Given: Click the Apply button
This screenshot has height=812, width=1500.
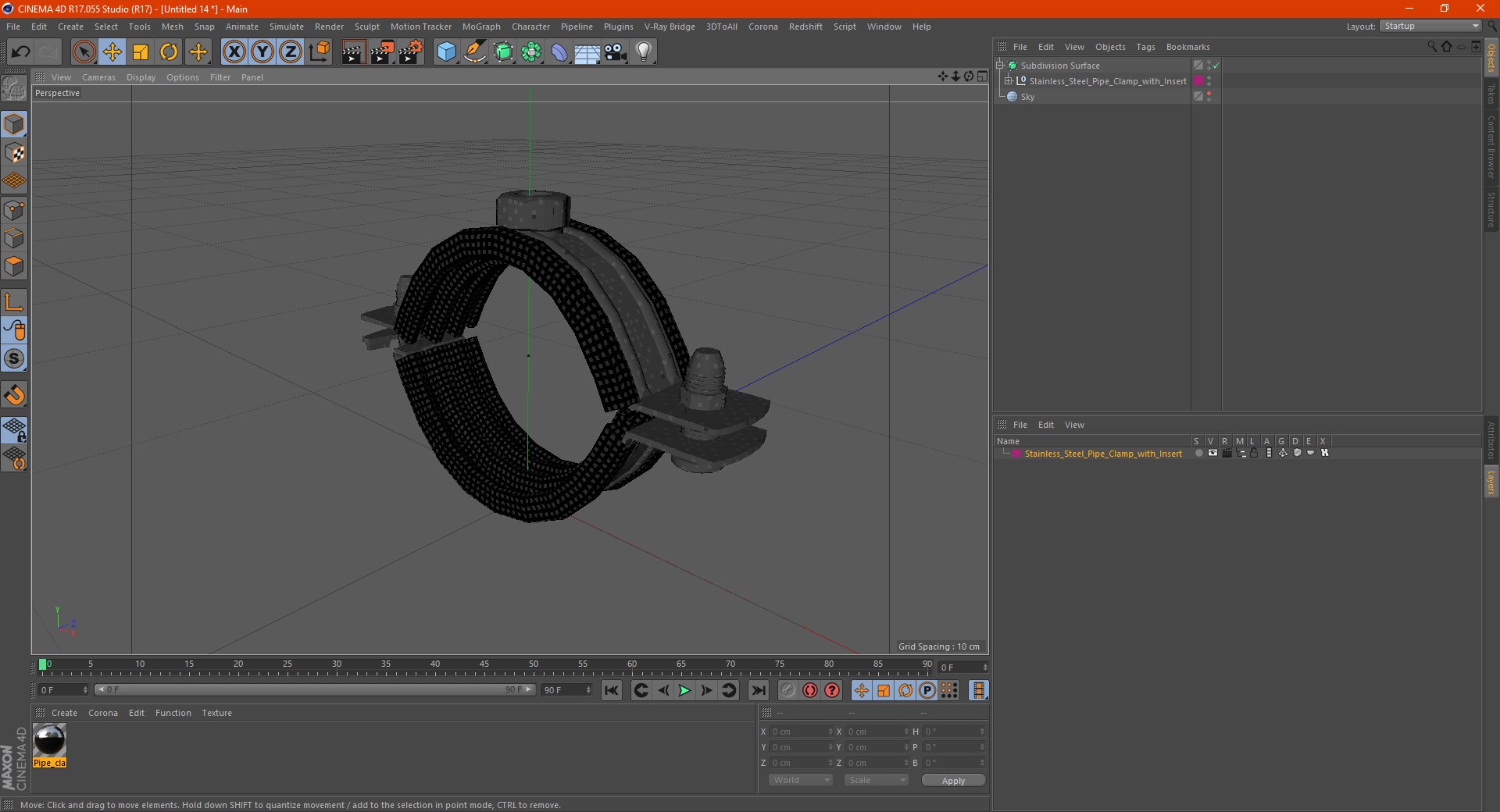Looking at the screenshot, I should point(952,780).
